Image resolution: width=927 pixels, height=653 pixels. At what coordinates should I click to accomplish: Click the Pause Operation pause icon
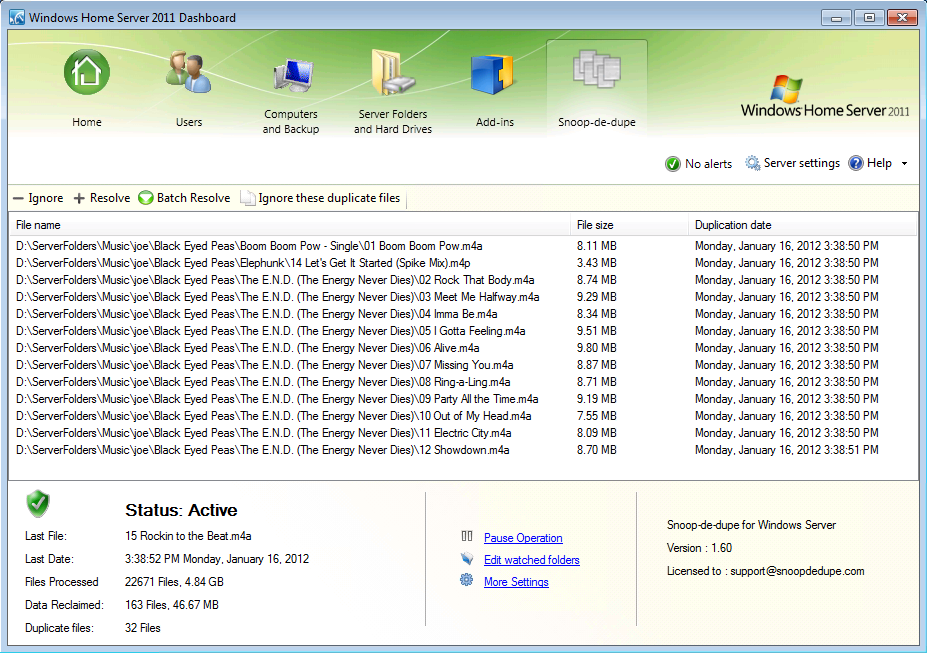coord(466,536)
